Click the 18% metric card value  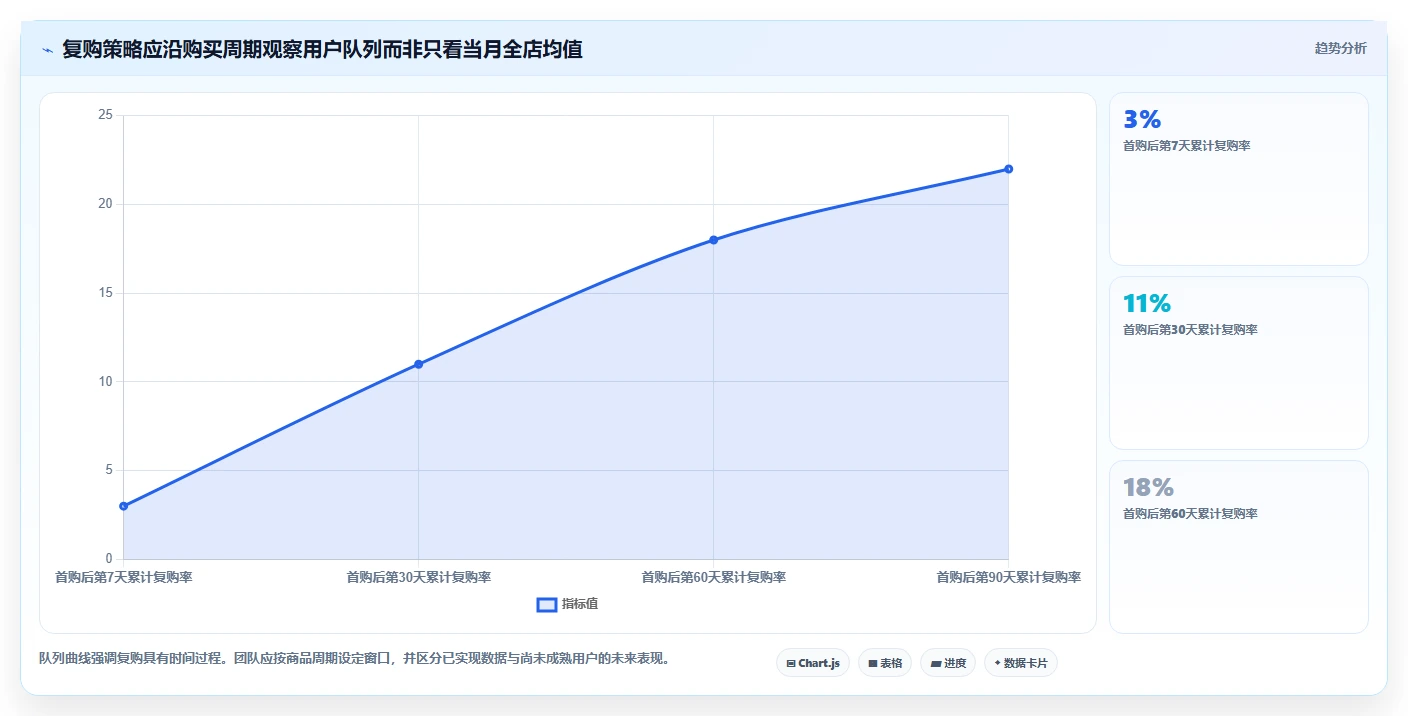(1148, 488)
